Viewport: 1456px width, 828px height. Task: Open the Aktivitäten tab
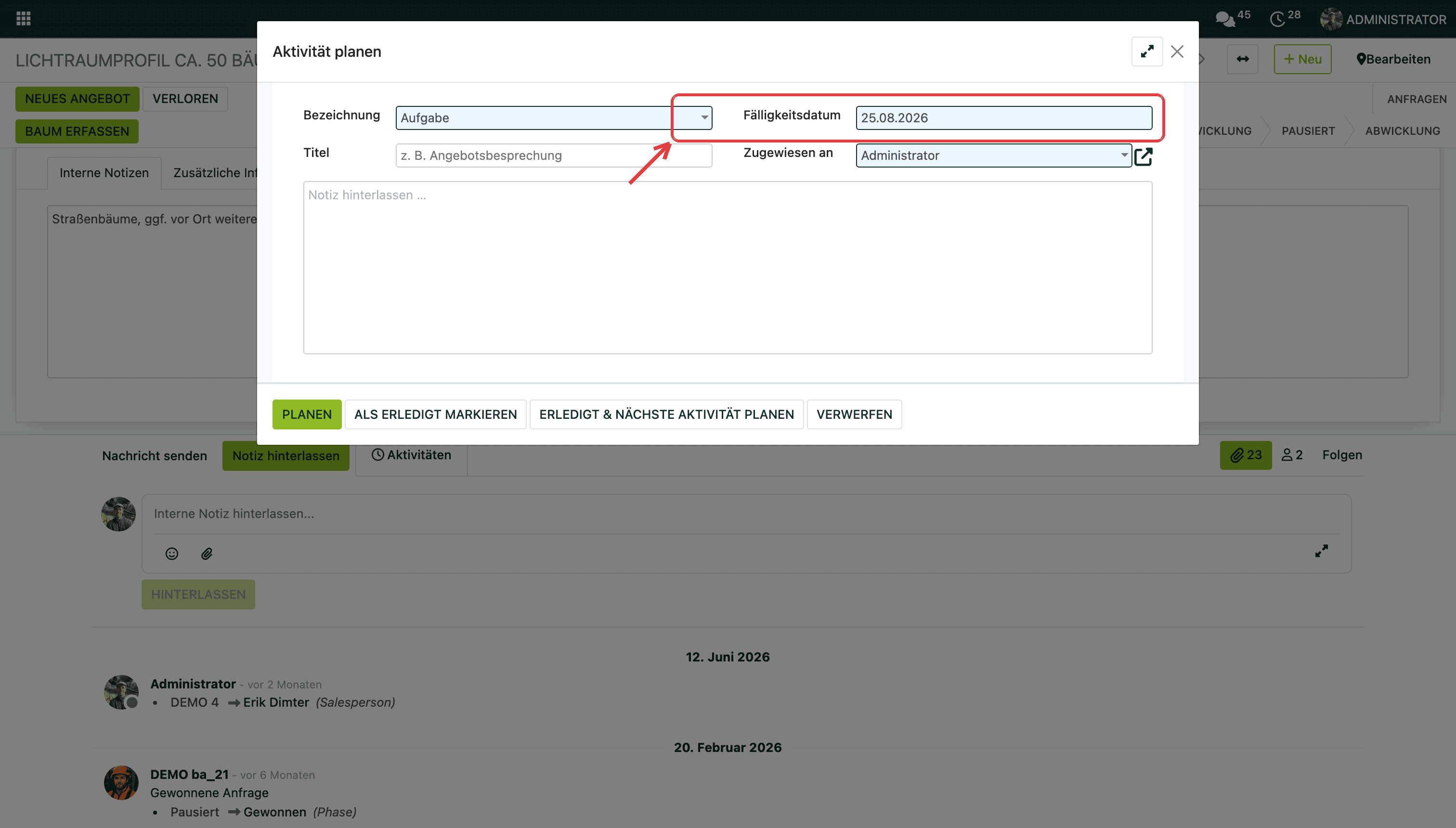tap(411, 455)
